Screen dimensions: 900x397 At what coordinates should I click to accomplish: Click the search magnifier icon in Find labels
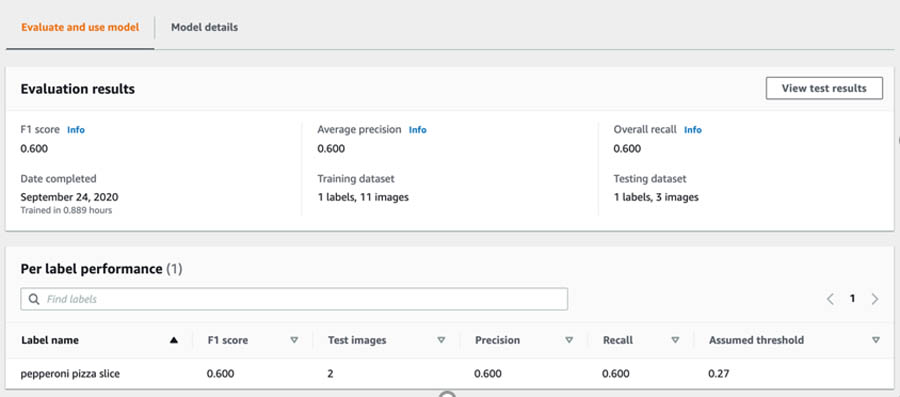tap(34, 299)
